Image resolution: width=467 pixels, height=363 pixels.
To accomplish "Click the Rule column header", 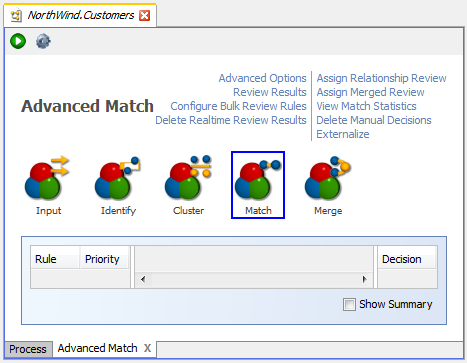I will (55, 259).
